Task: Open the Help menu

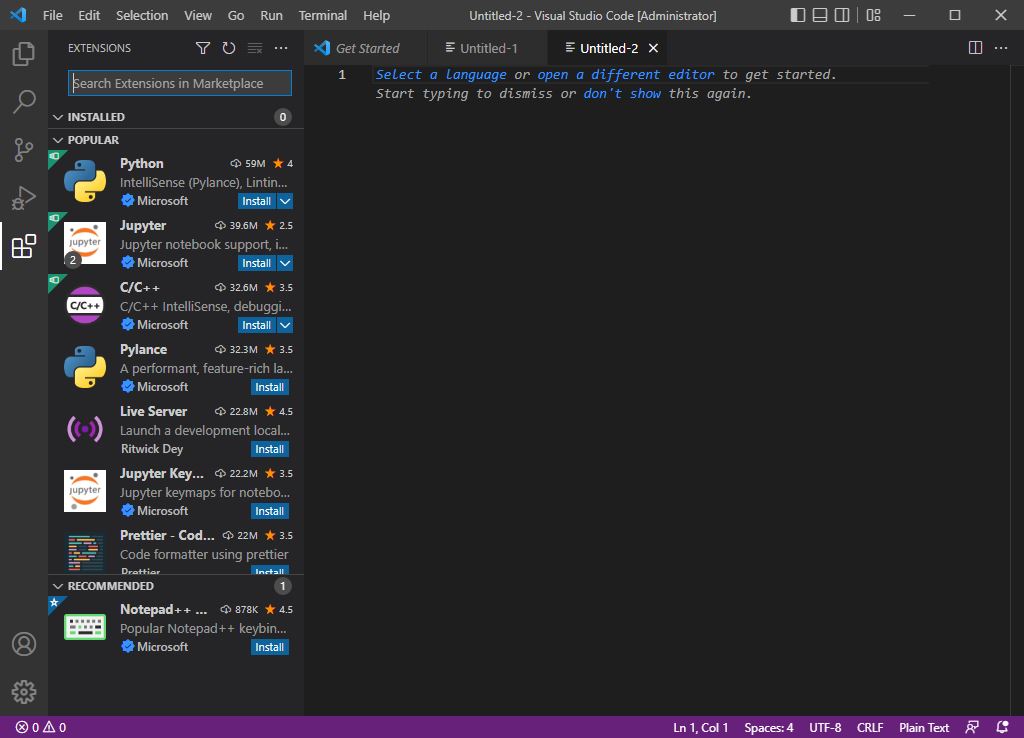Action: click(376, 15)
